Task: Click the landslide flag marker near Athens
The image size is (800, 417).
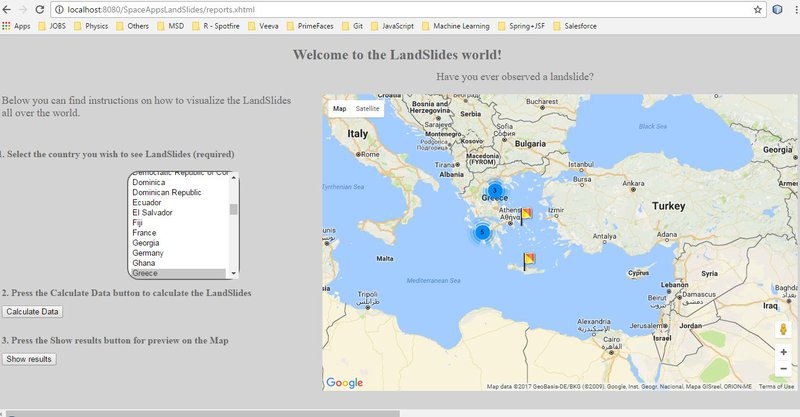Action: click(527, 212)
